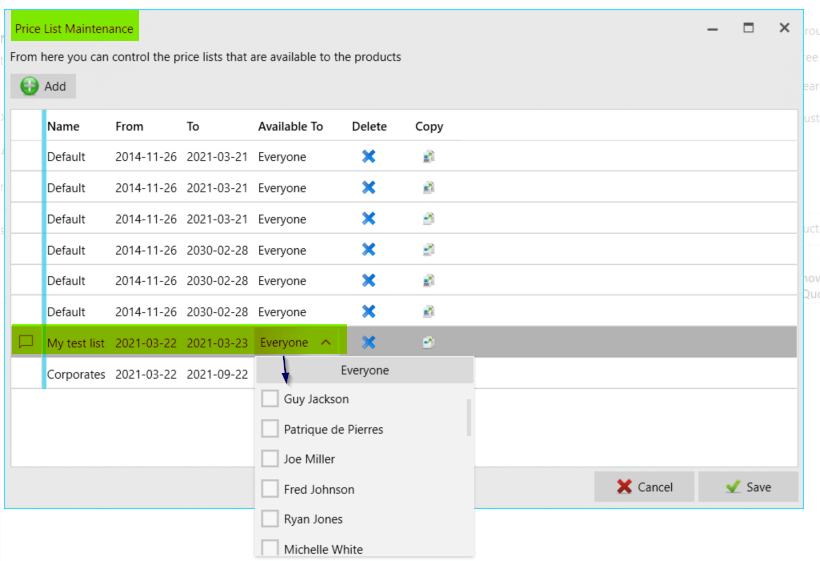Viewport: 820px width, 561px height.
Task: Click the comment icon beside My test list
Action: [x=26, y=342]
